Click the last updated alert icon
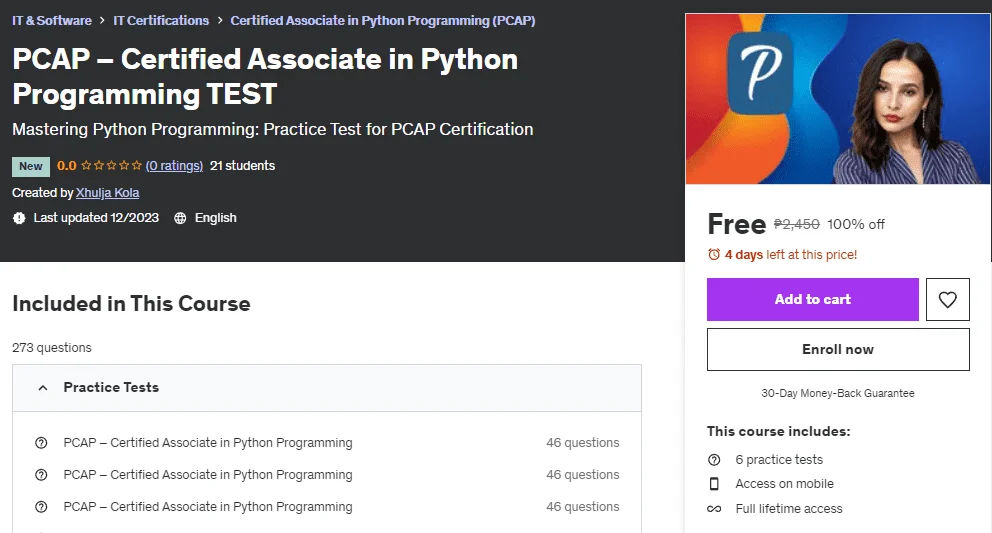Viewport: 992px width, 533px height. pyautogui.click(x=19, y=218)
